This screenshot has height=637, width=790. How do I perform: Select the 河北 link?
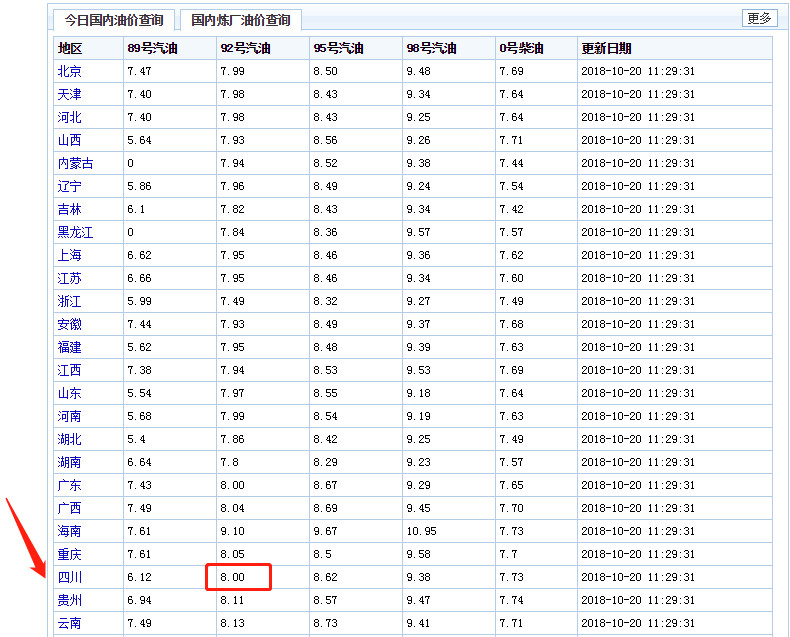click(x=70, y=117)
